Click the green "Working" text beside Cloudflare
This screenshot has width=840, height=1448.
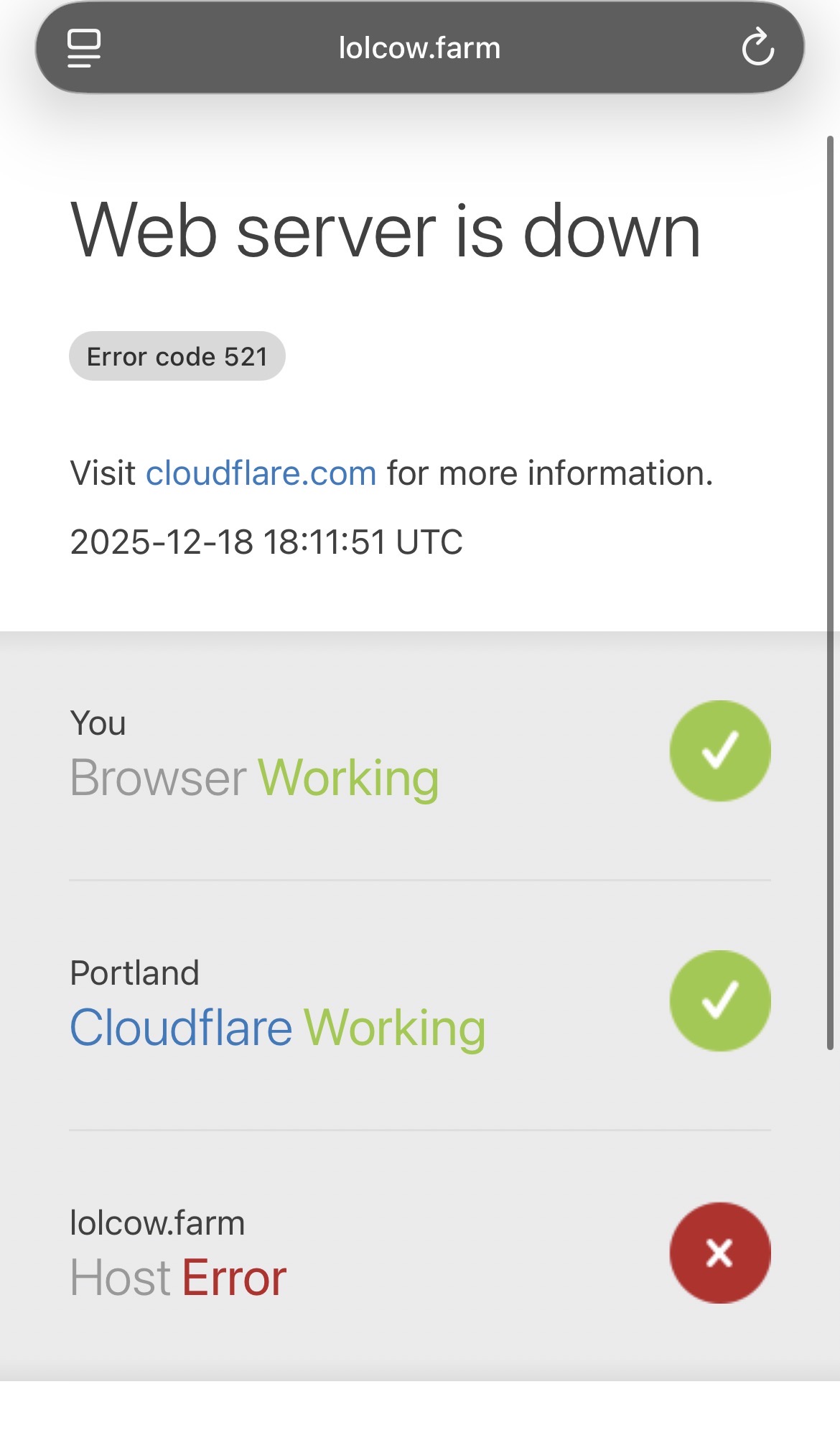(x=395, y=1028)
